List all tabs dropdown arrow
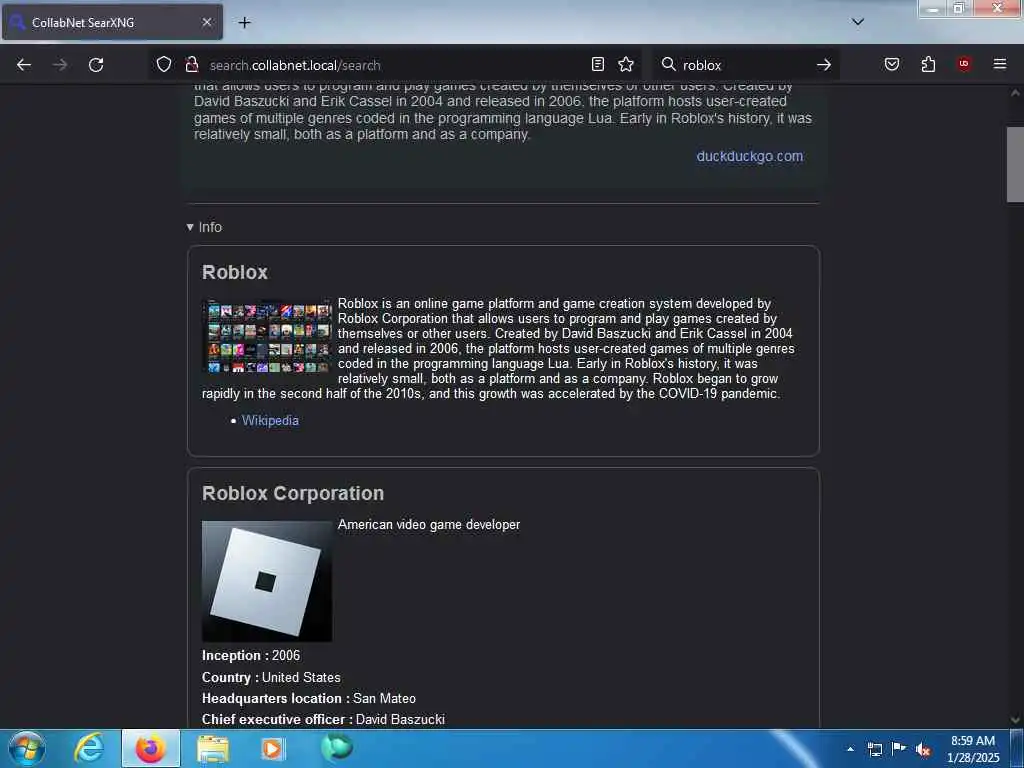Screen dimensions: 1024x768 [x=858, y=22]
